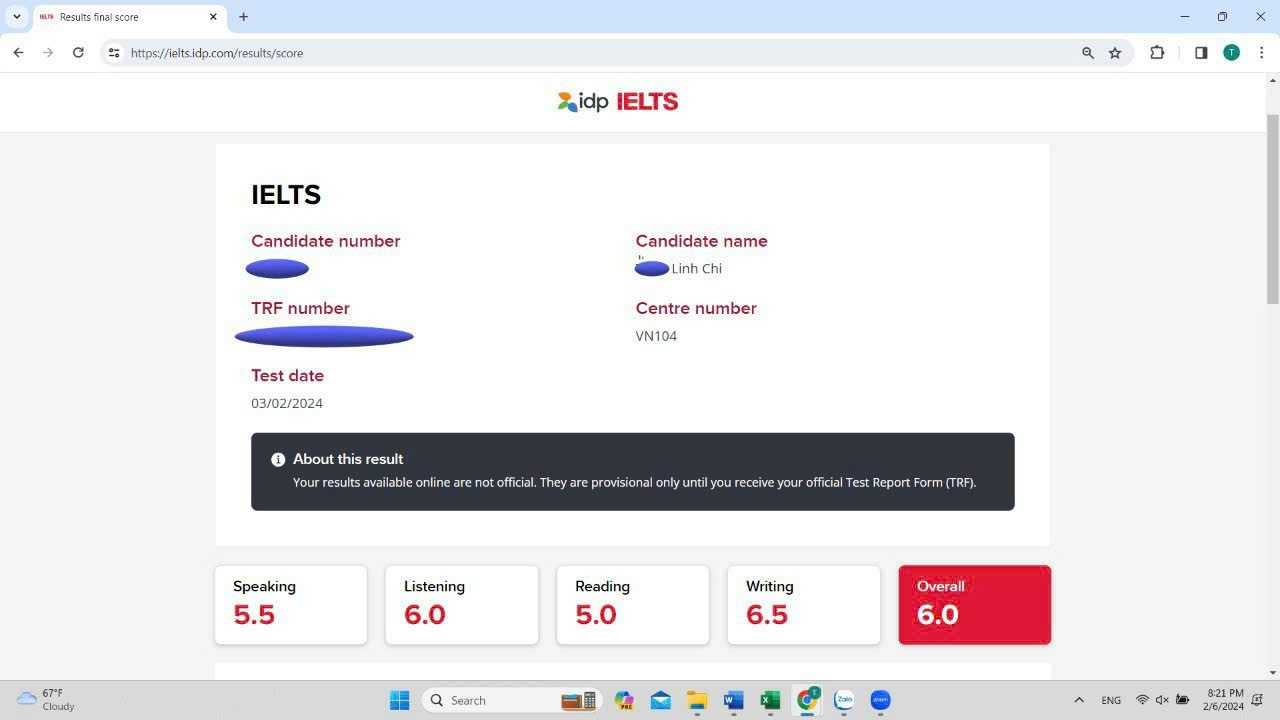Click the browser forward arrow
This screenshot has width=1280, height=720.
click(x=48, y=53)
